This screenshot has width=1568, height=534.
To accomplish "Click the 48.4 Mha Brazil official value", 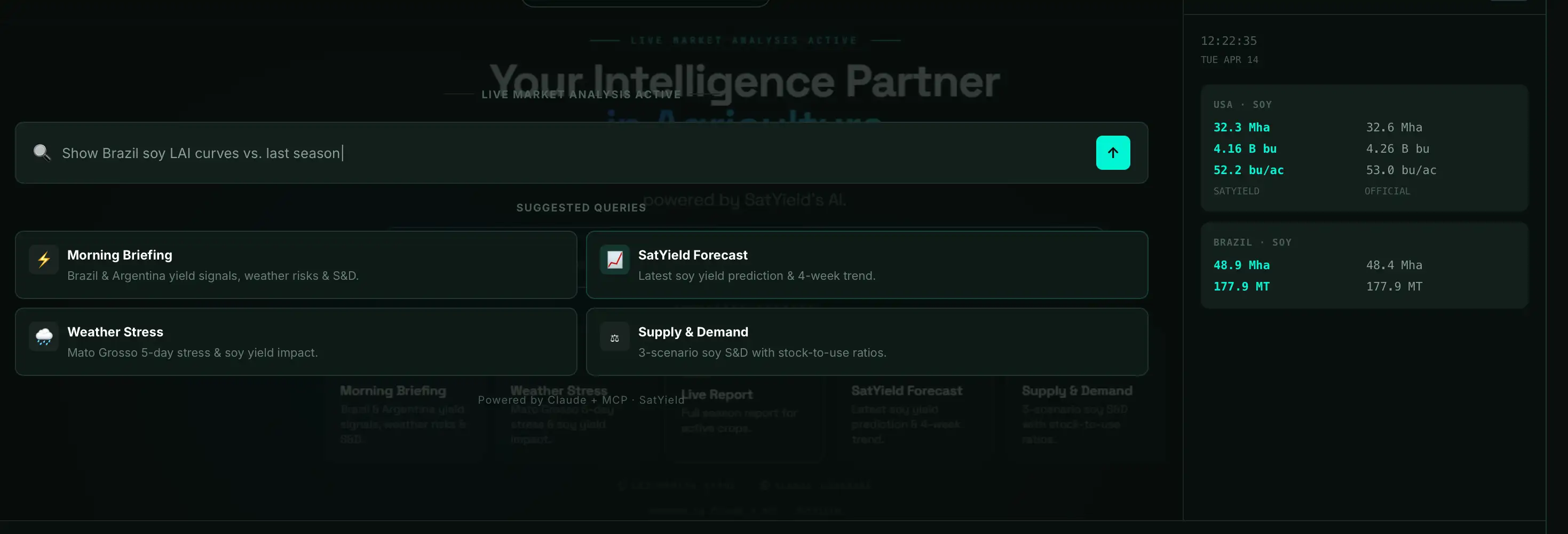I will tap(1394, 265).
